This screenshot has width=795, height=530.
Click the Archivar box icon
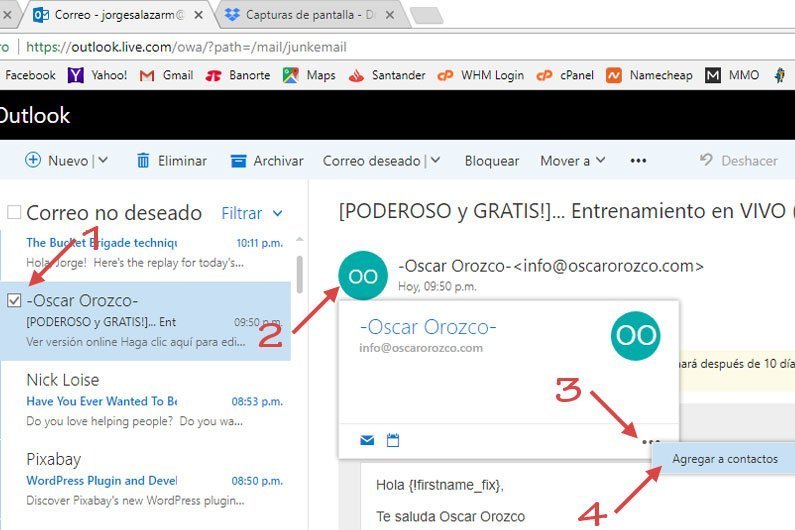point(238,161)
